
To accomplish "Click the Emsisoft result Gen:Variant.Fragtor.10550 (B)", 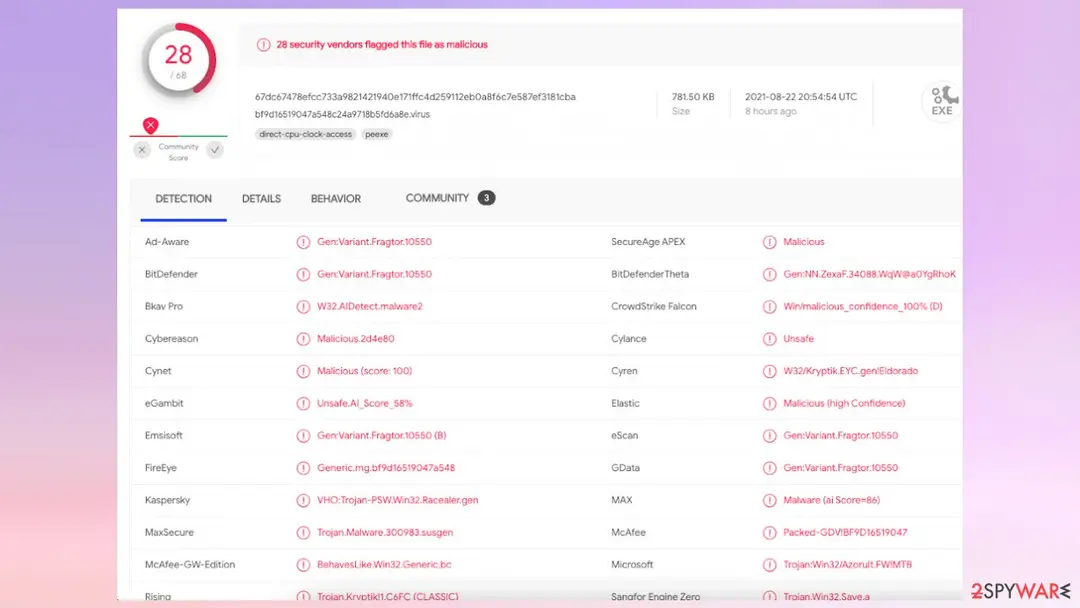I will [381, 435].
